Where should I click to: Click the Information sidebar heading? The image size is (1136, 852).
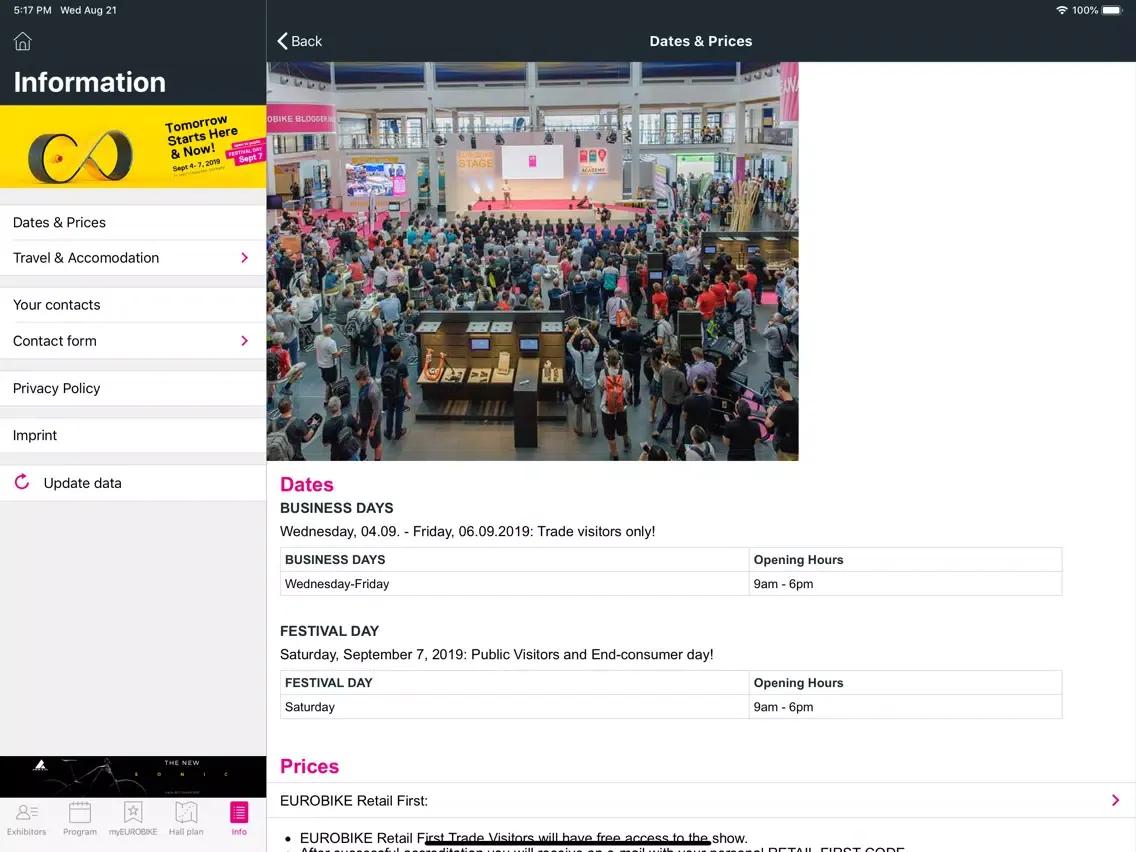[x=90, y=83]
